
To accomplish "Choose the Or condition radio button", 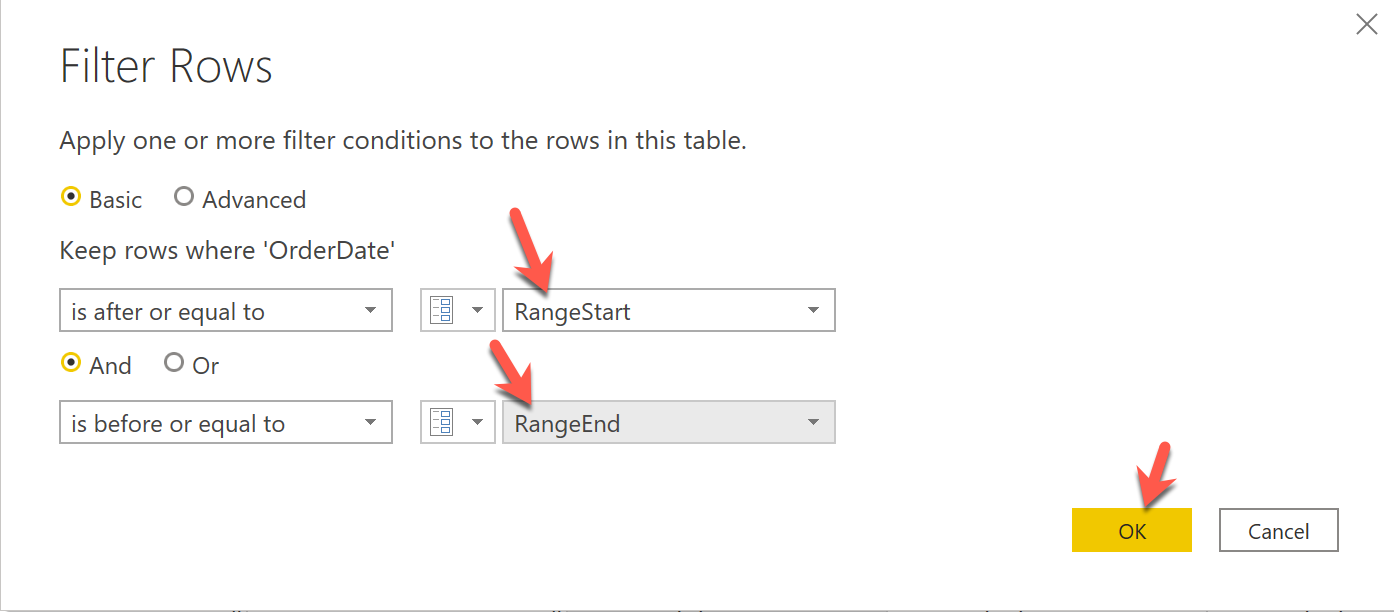I will [x=174, y=364].
